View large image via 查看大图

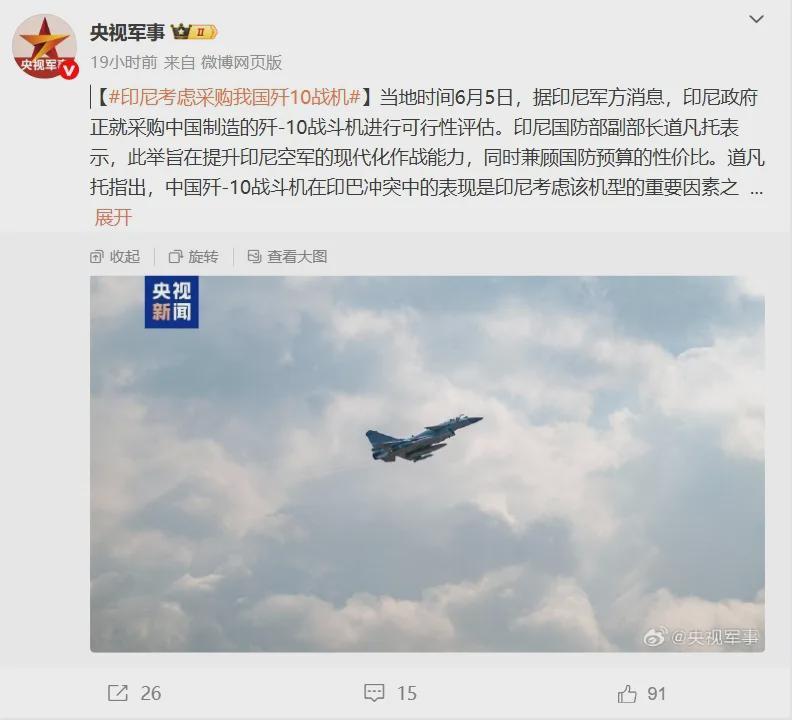pyautogui.click(x=287, y=257)
